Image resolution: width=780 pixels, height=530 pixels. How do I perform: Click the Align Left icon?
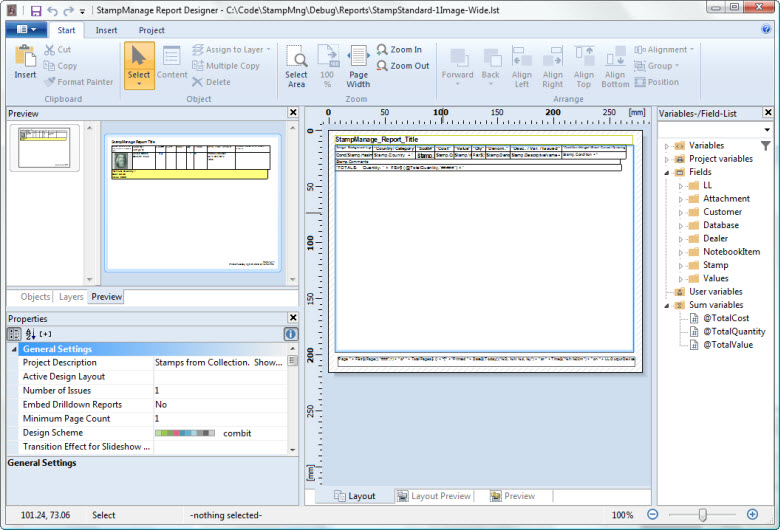coord(521,56)
